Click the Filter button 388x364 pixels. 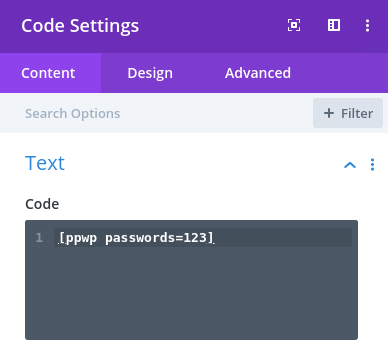348,113
